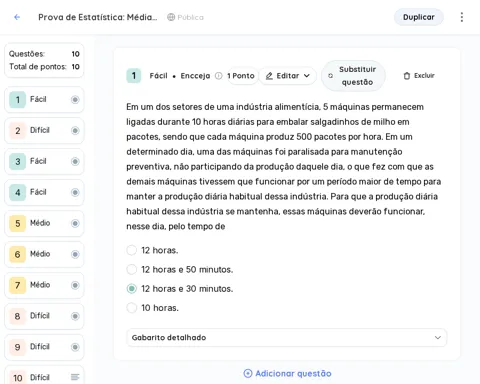Click the Adicionar questão link
This screenshot has height=384, width=480.
(288, 373)
